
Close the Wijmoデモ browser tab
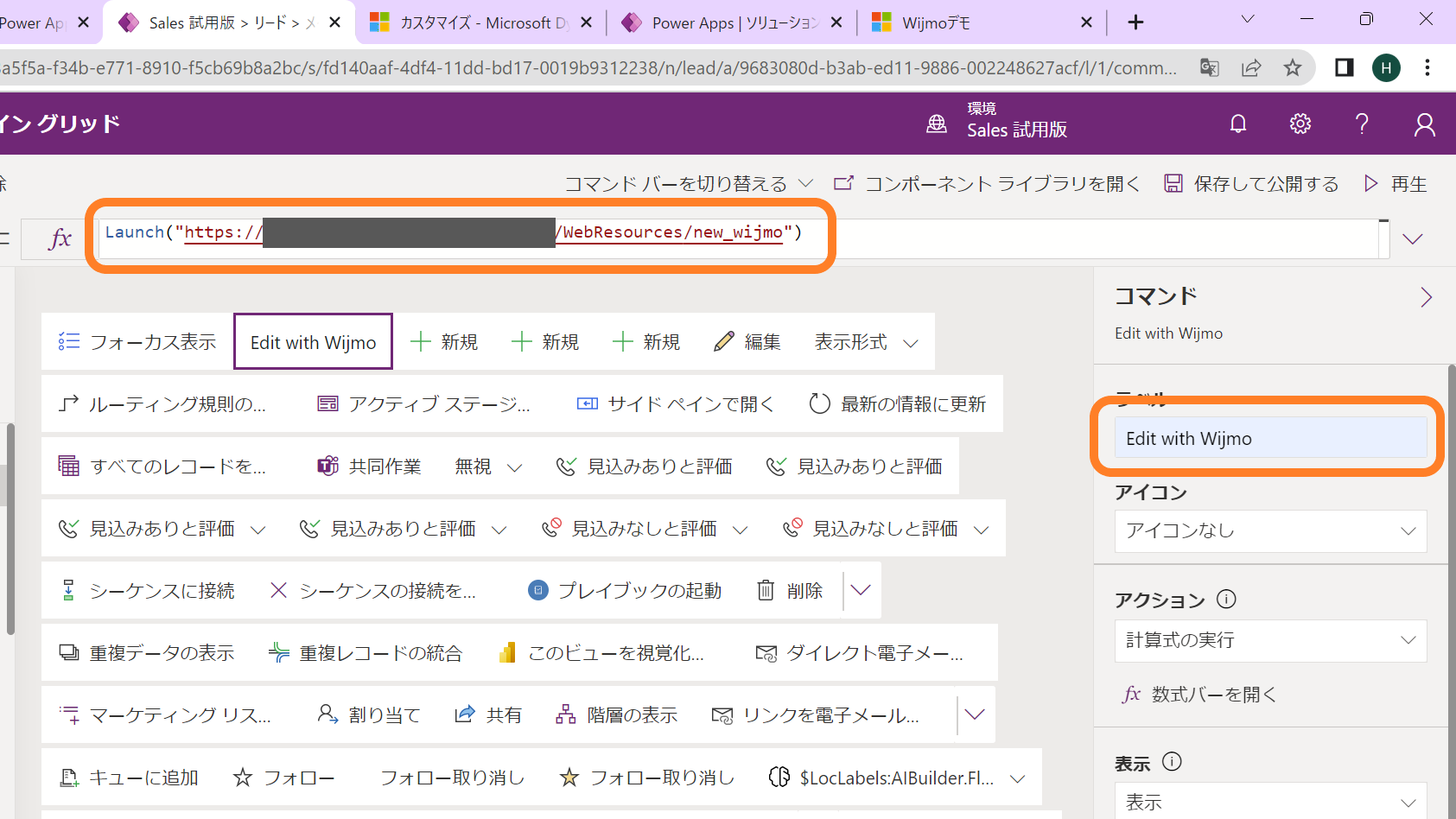coord(1087,22)
